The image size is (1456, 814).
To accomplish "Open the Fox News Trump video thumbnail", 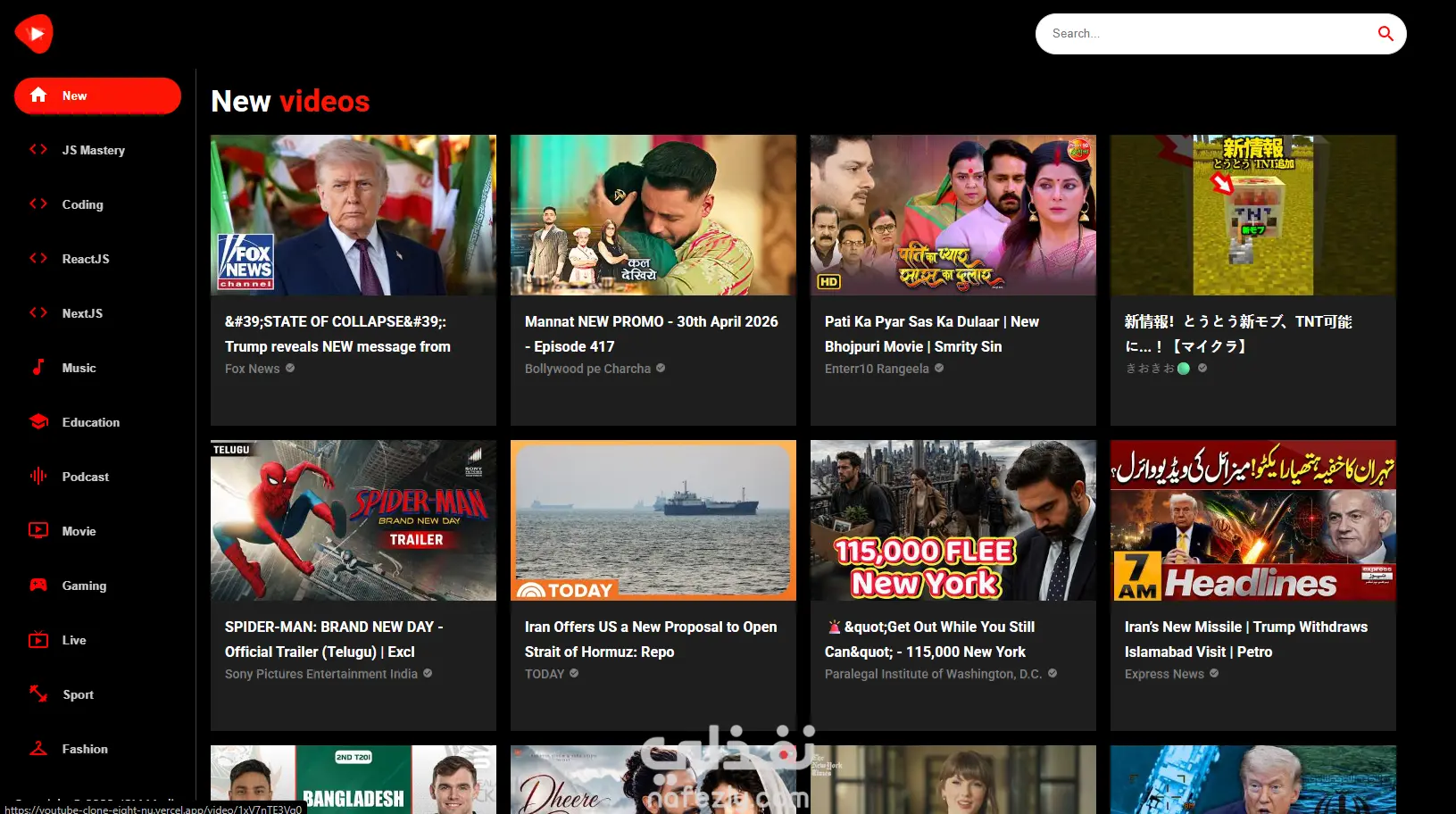I will click(x=354, y=215).
